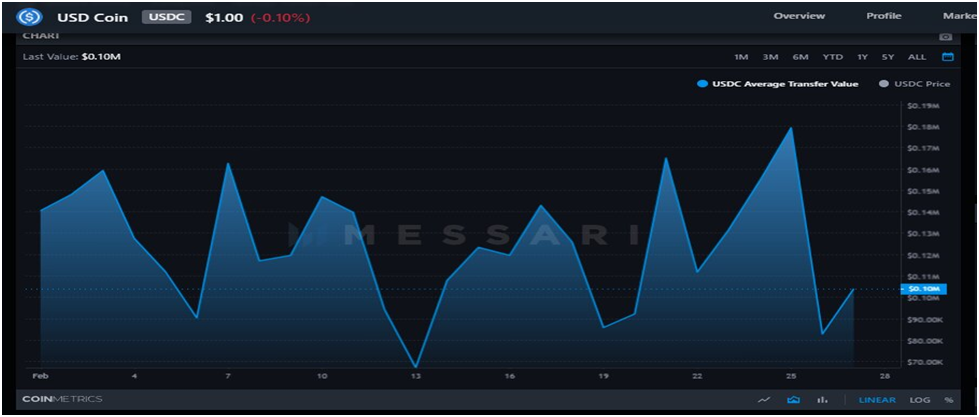The height and width of the screenshot is (417, 979).
Task: Choose the YTD time range
Action: click(832, 57)
